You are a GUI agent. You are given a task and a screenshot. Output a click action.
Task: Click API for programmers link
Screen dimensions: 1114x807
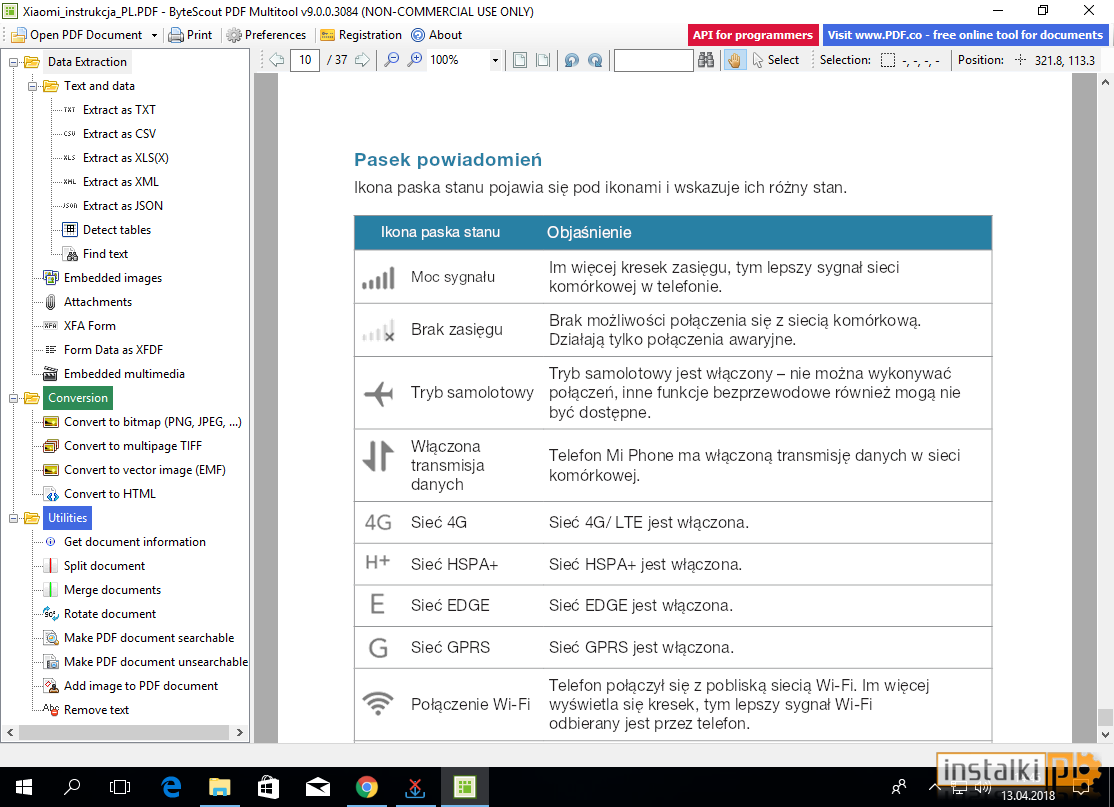click(x=752, y=35)
